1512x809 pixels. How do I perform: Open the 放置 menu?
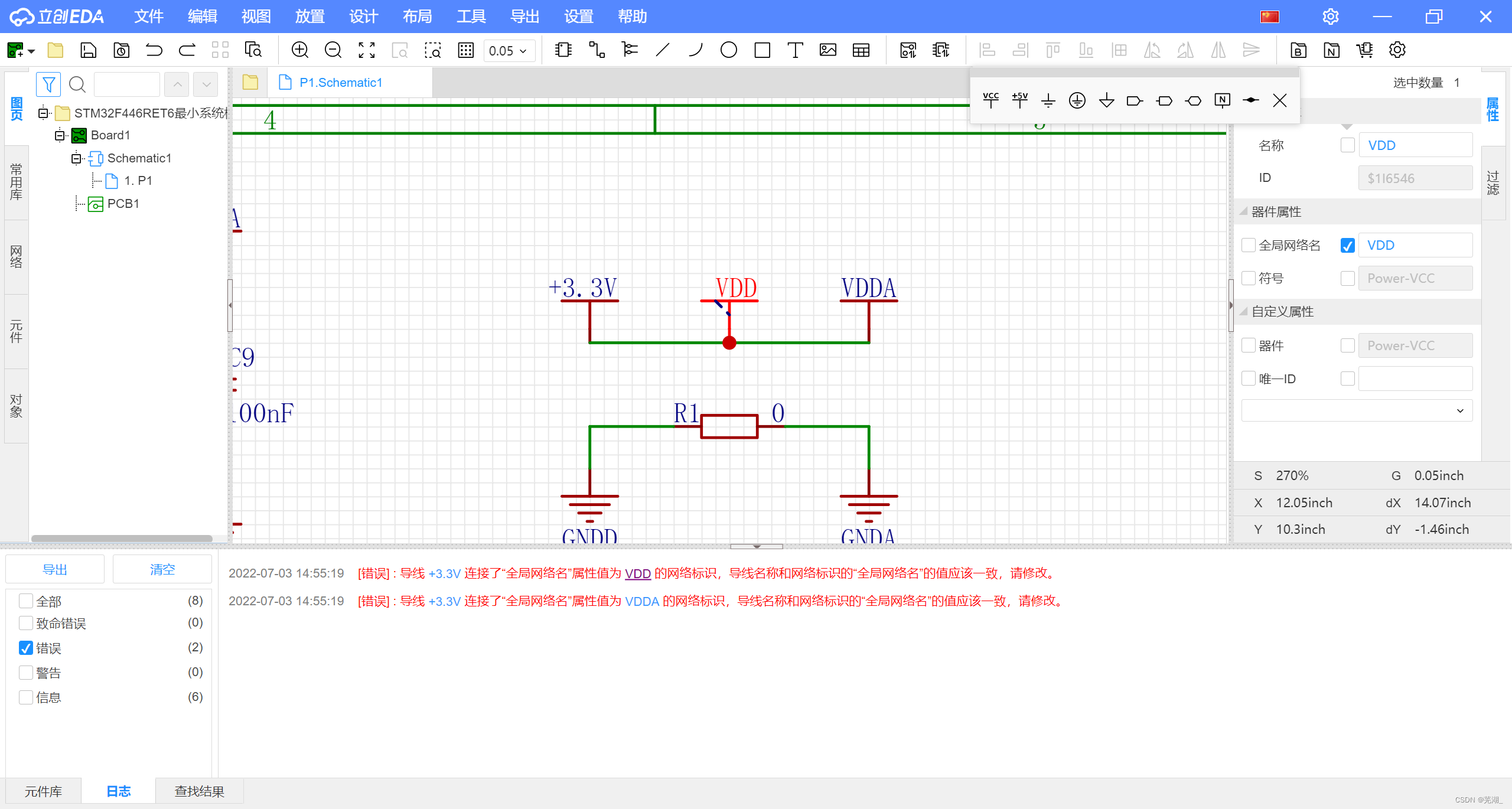coord(309,17)
